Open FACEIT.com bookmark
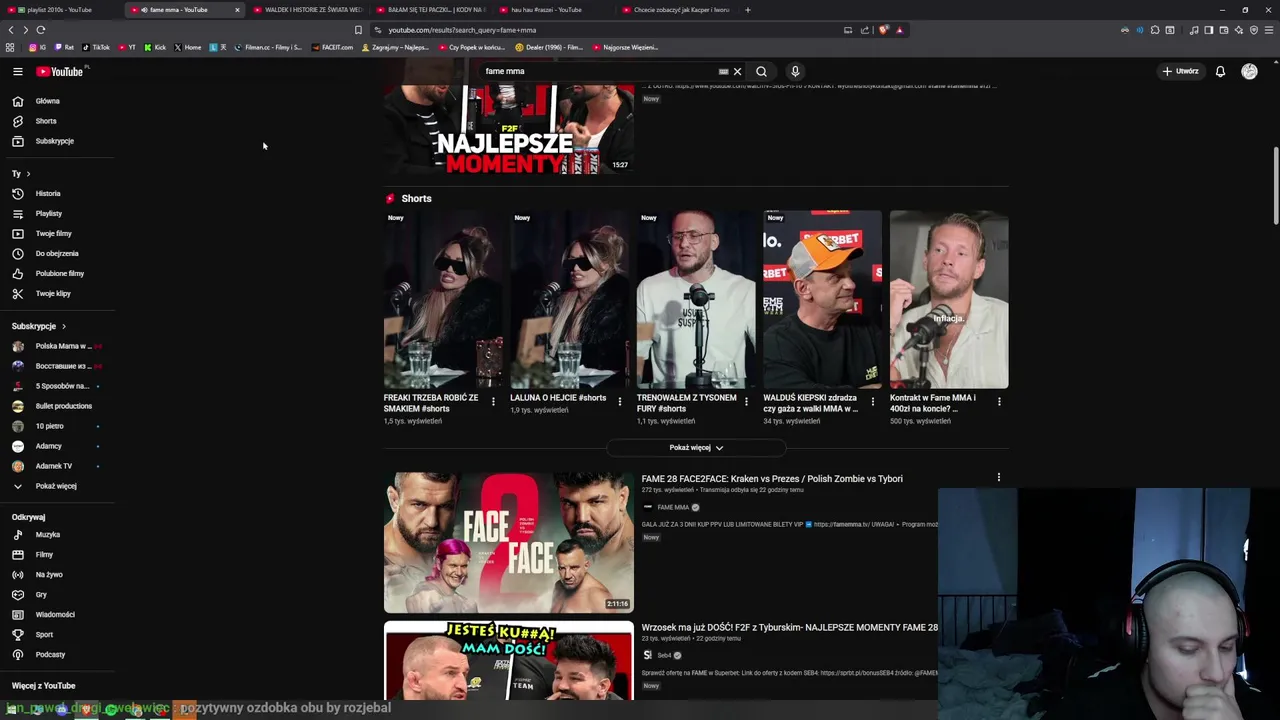1280x720 pixels. pyautogui.click(x=332, y=47)
